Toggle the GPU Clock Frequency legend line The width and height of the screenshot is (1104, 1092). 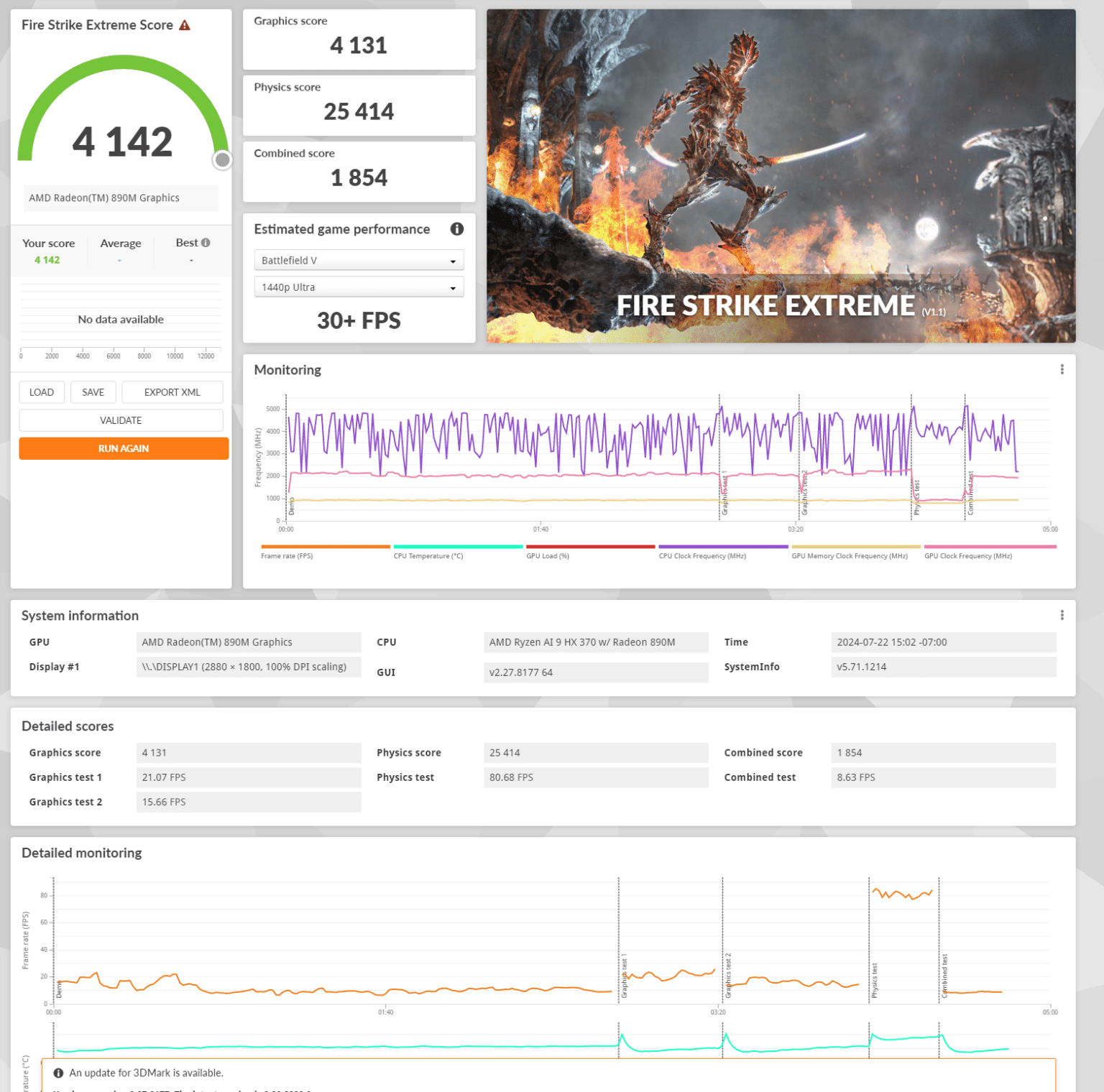tap(990, 552)
